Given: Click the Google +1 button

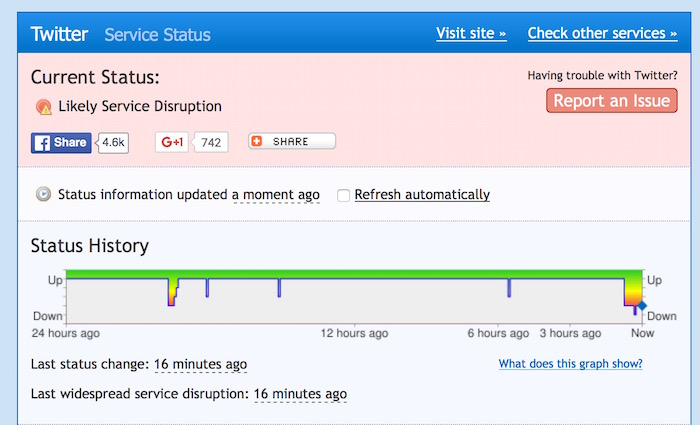Looking at the screenshot, I should (x=172, y=142).
